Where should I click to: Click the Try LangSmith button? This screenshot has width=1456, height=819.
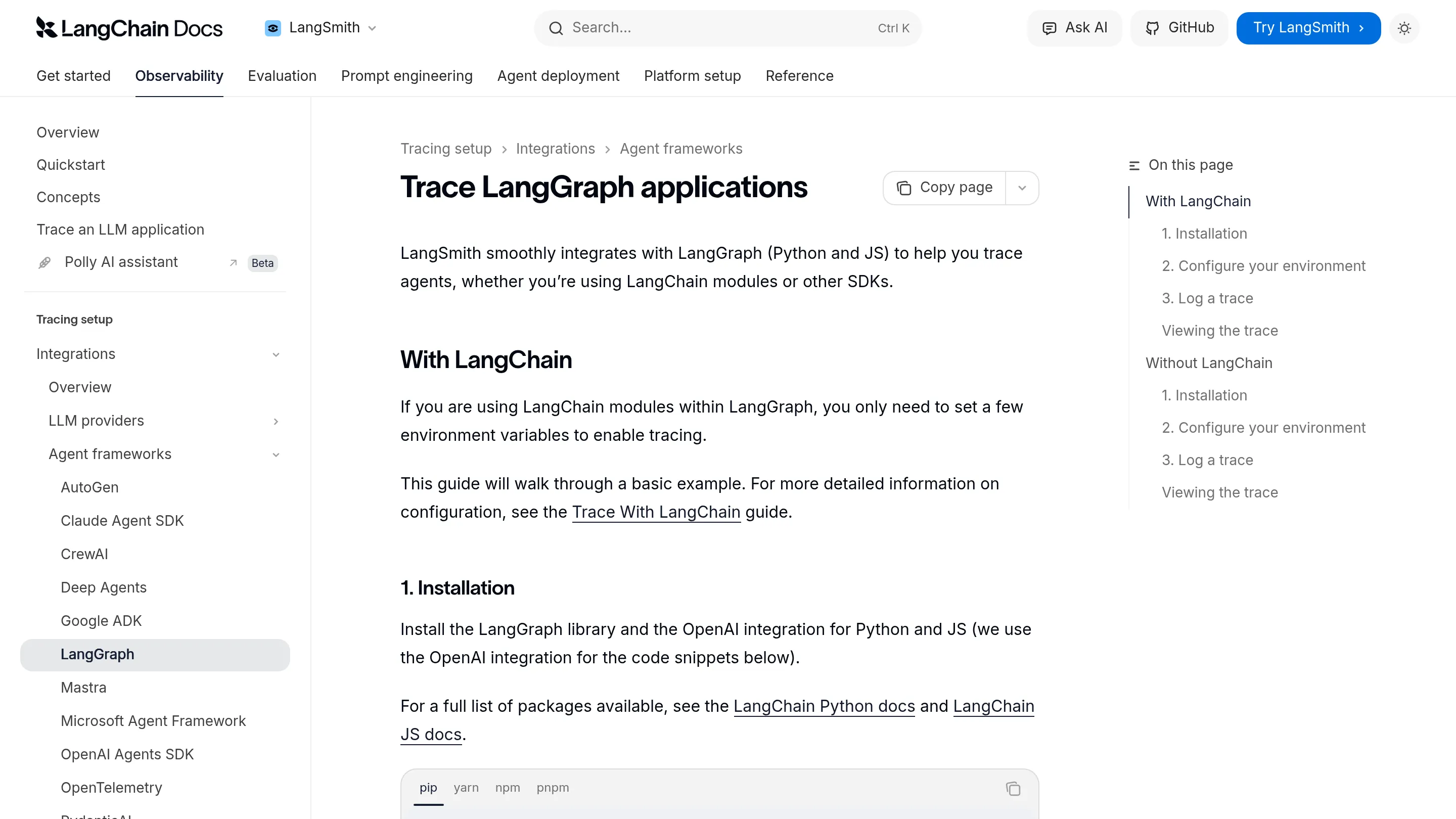(x=1308, y=28)
